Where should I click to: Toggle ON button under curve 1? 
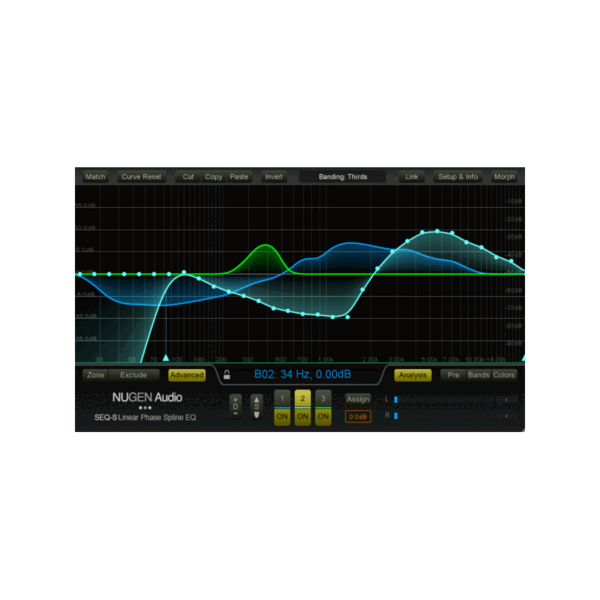coord(282,416)
